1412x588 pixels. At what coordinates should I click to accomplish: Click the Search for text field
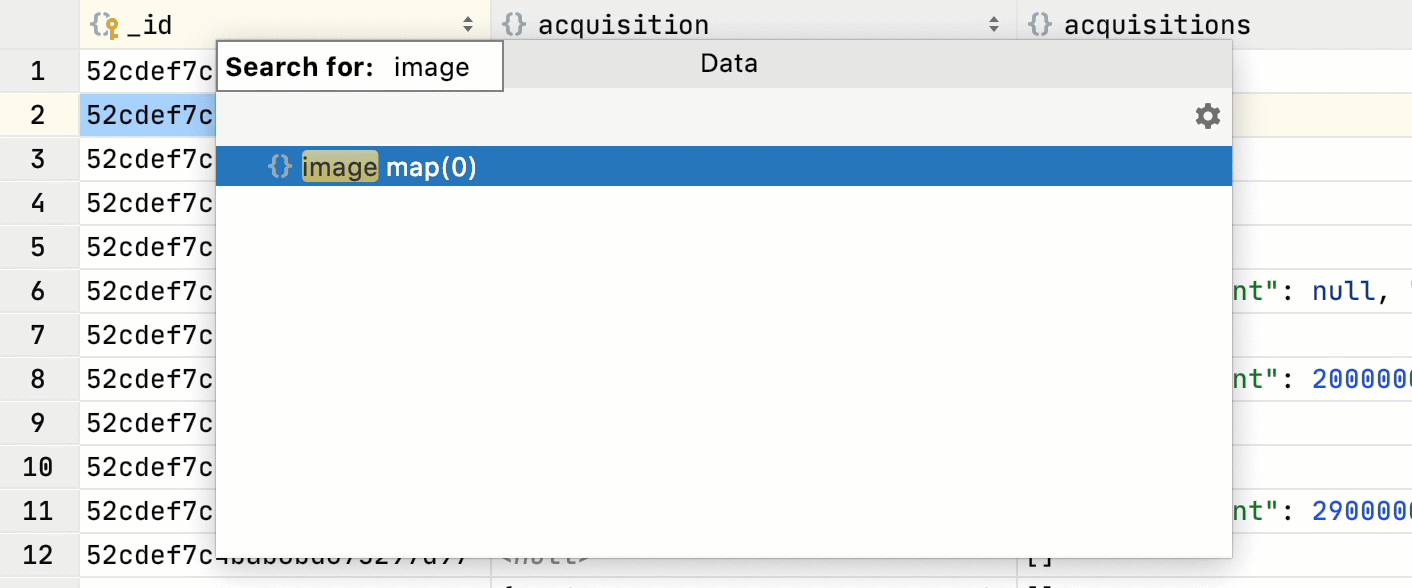[x=432, y=67]
